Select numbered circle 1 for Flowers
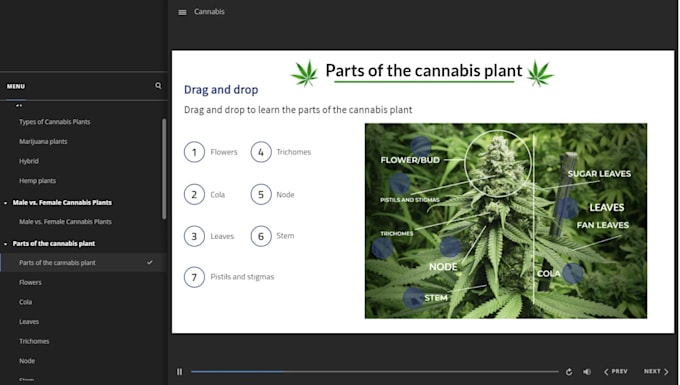This screenshot has height=385, width=680. 194,152
